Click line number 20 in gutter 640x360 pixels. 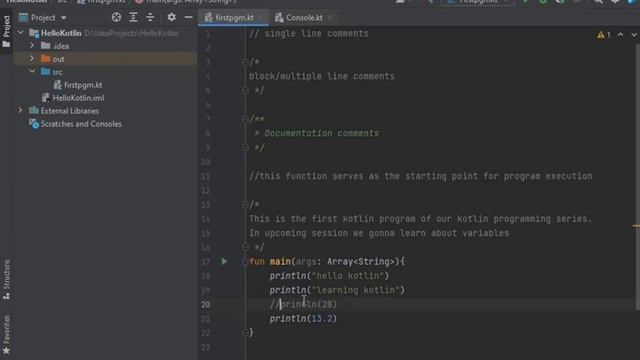206,304
